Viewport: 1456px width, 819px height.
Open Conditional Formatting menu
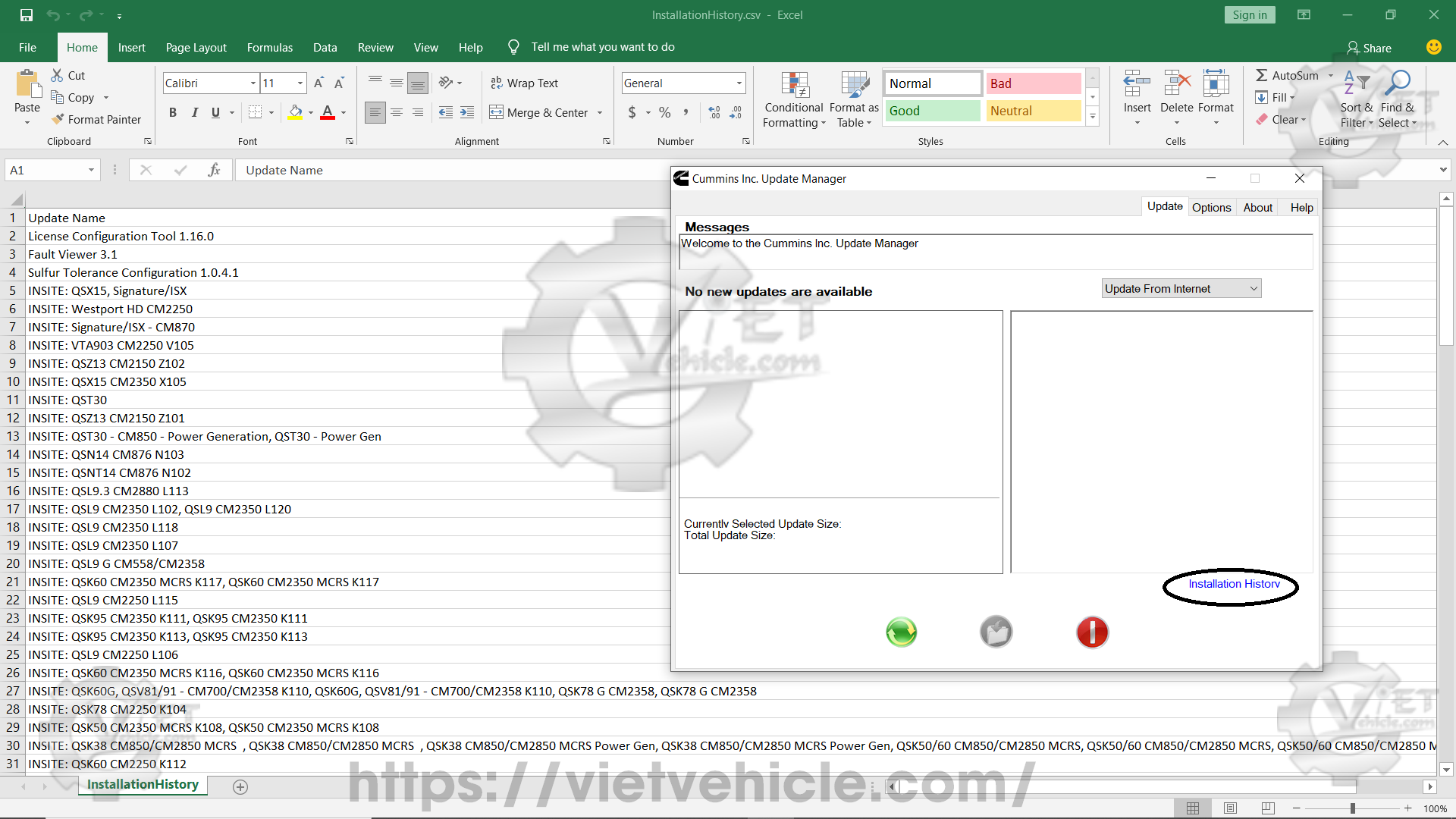[794, 100]
